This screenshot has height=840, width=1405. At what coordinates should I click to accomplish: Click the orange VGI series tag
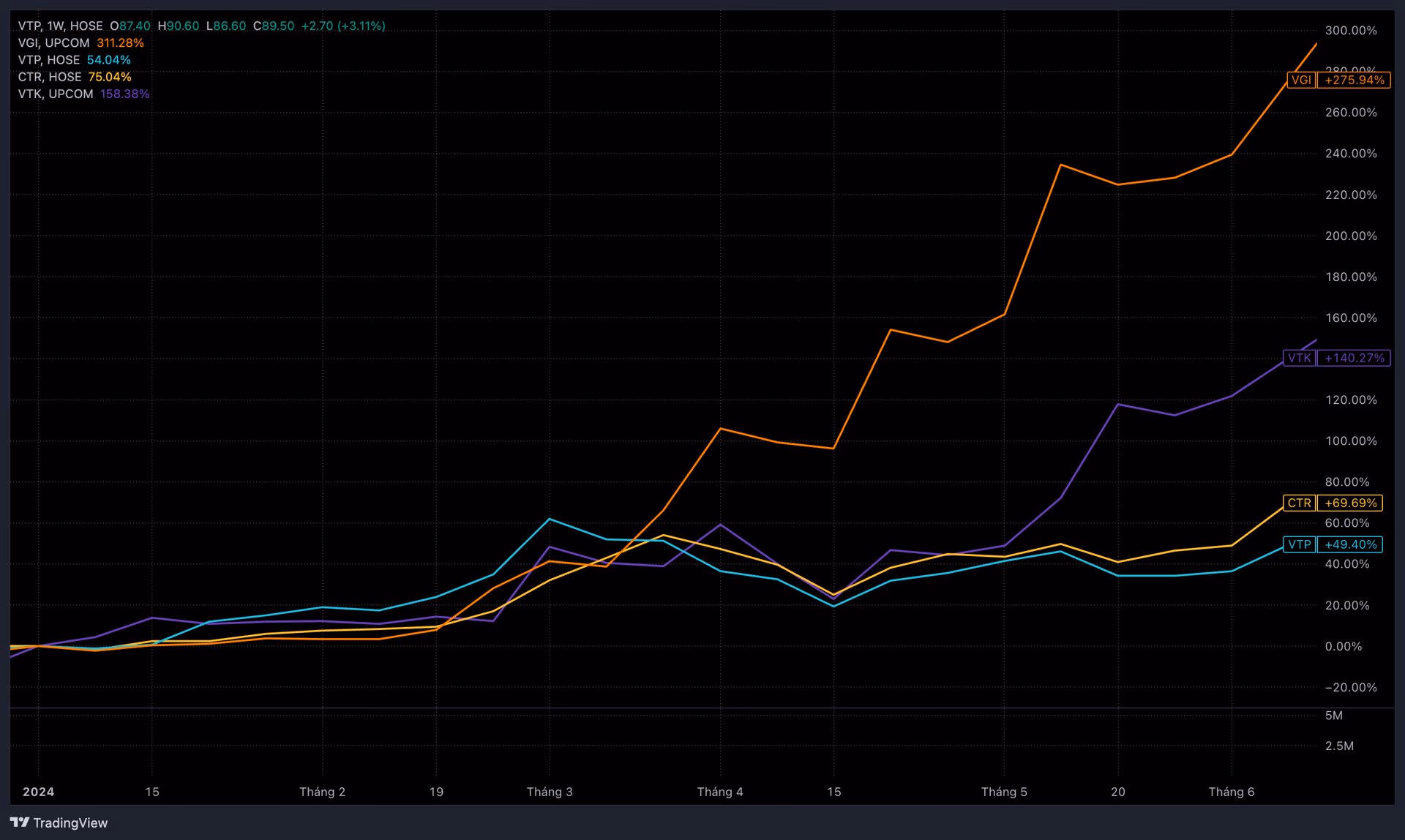[1300, 80]
